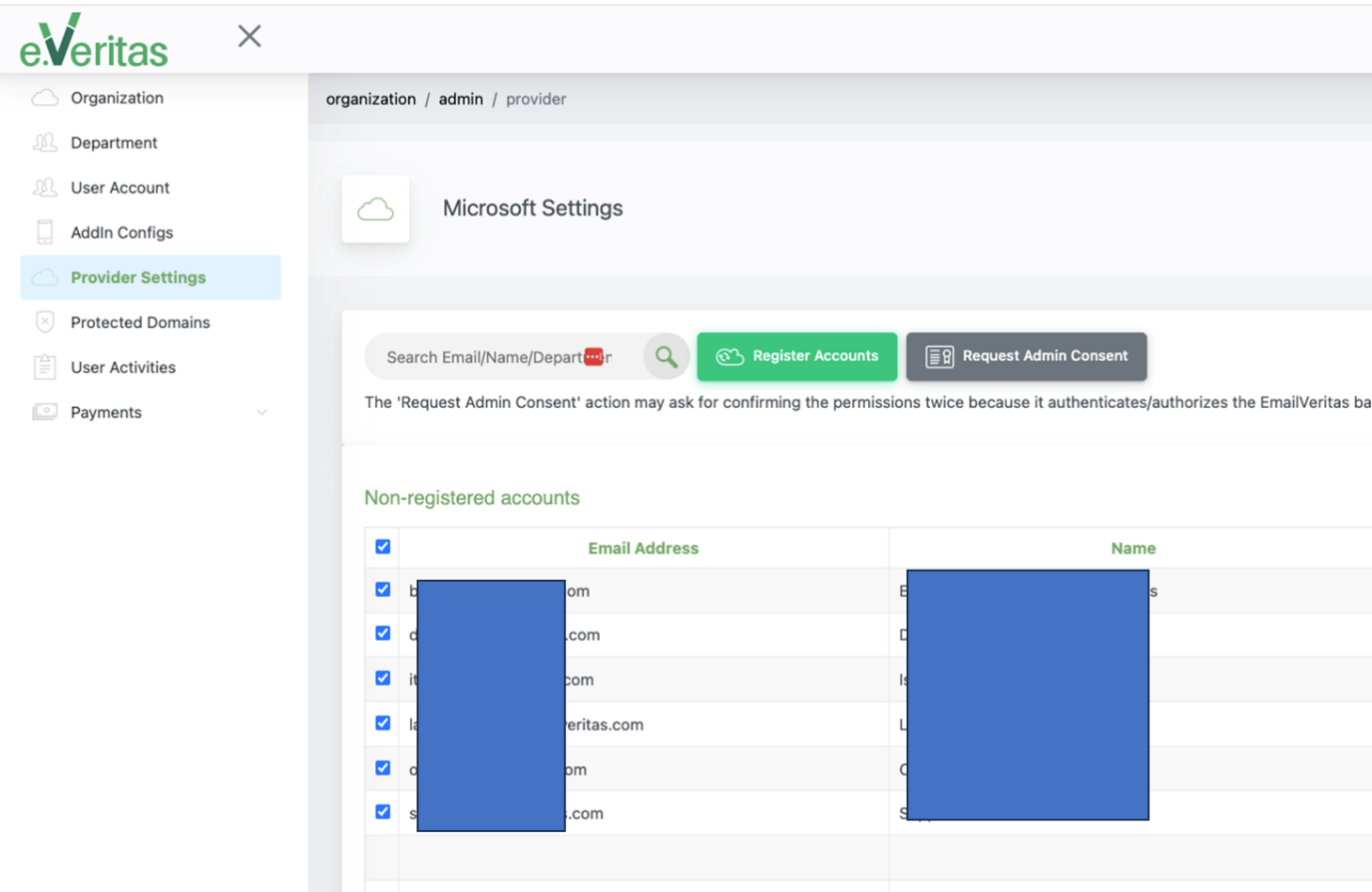Click the red extension badge in search field
This screenshot has width=1372, height=892.
click(594, 357)
